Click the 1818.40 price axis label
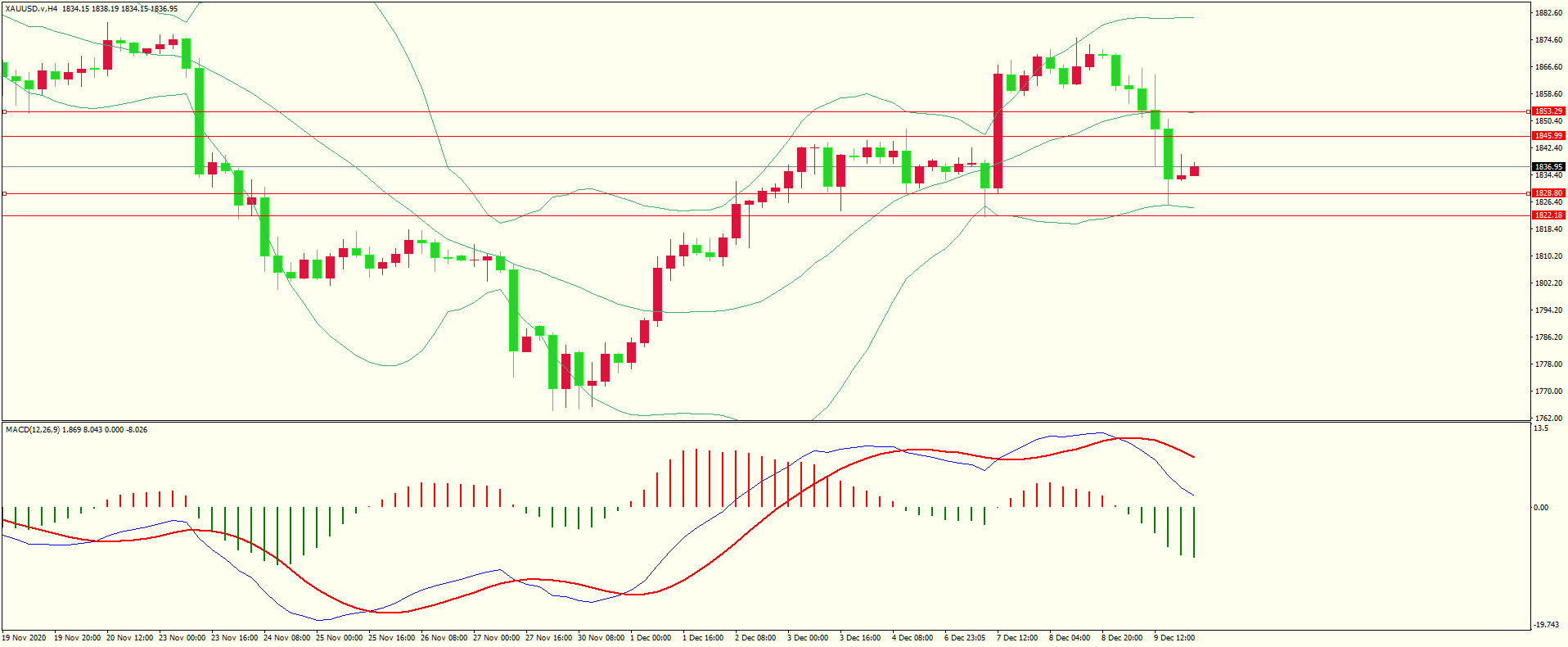This screenshot has width=1568, height=647. click(x=1549, y=229)
